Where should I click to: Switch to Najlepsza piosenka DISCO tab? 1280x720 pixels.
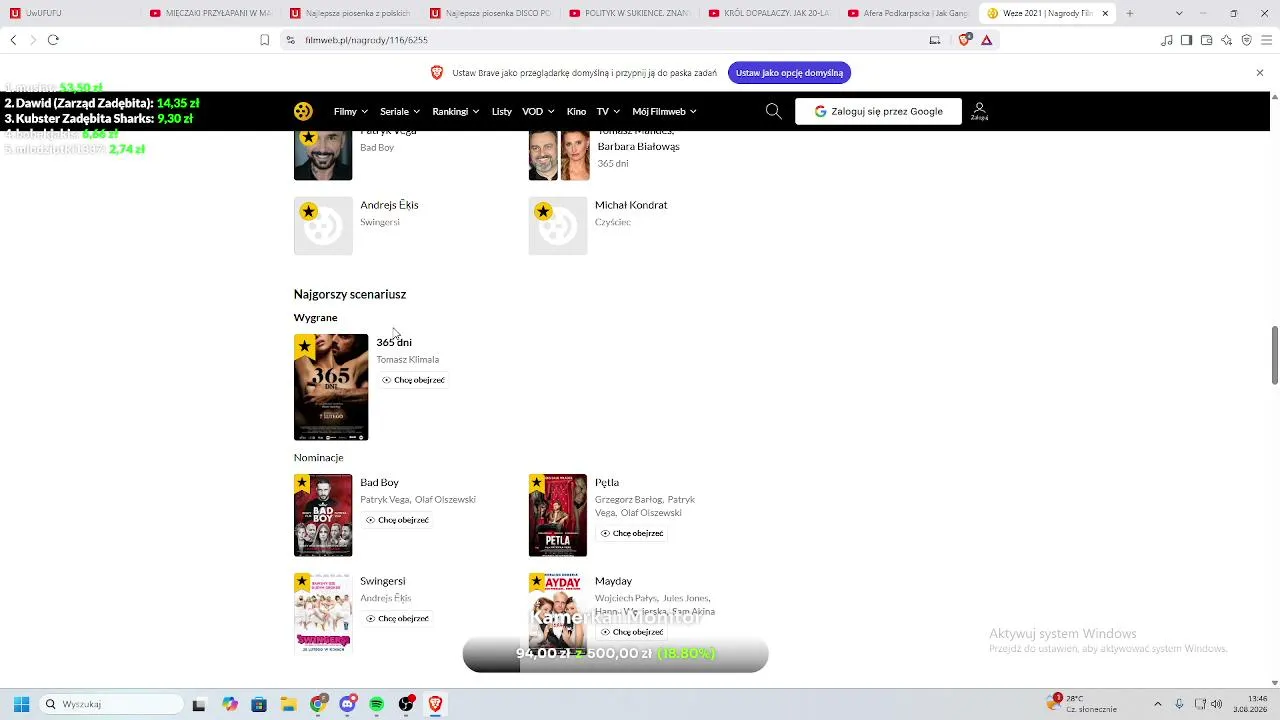tap(489, 13)
